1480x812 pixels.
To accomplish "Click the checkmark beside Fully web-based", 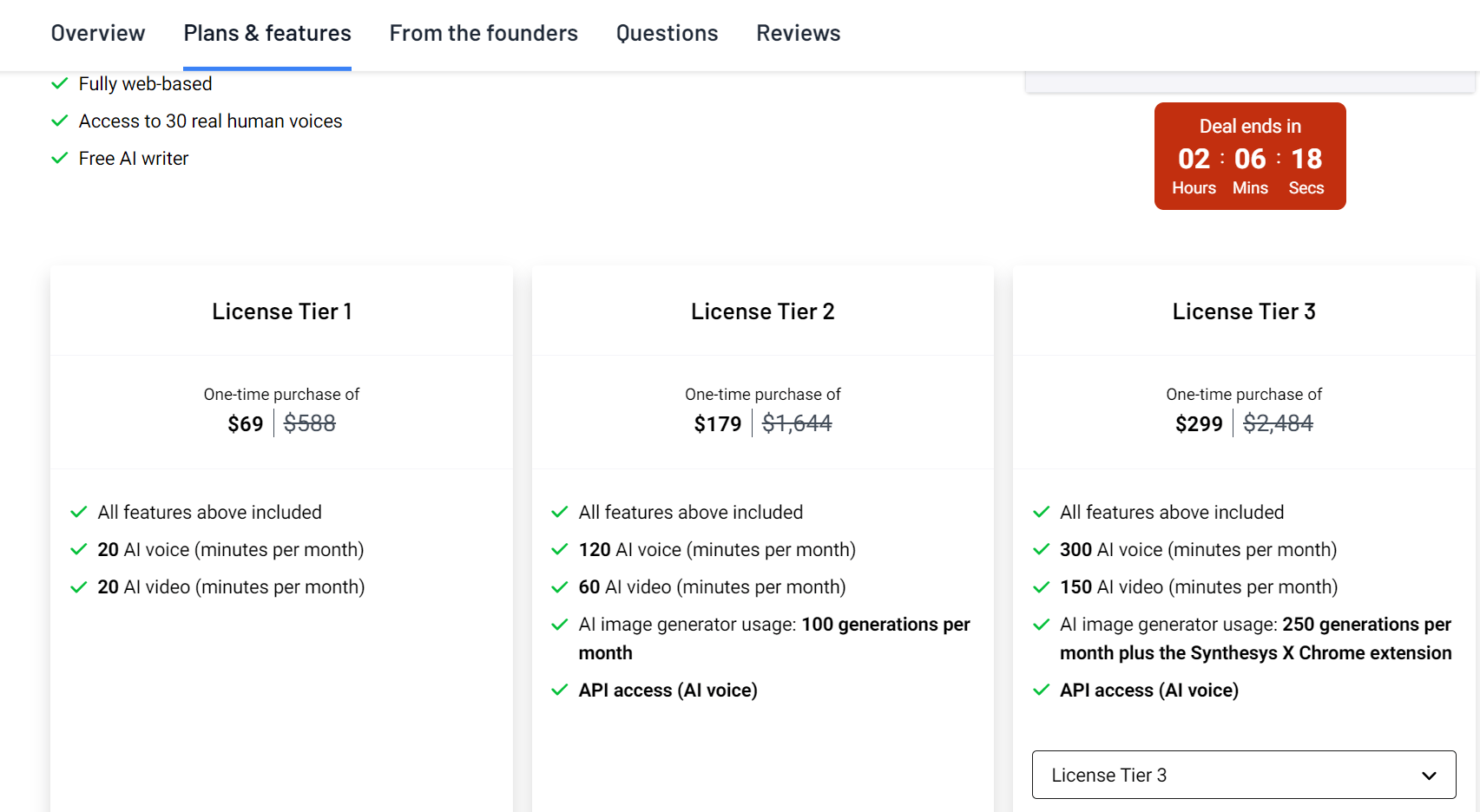I will pos(60,84).
